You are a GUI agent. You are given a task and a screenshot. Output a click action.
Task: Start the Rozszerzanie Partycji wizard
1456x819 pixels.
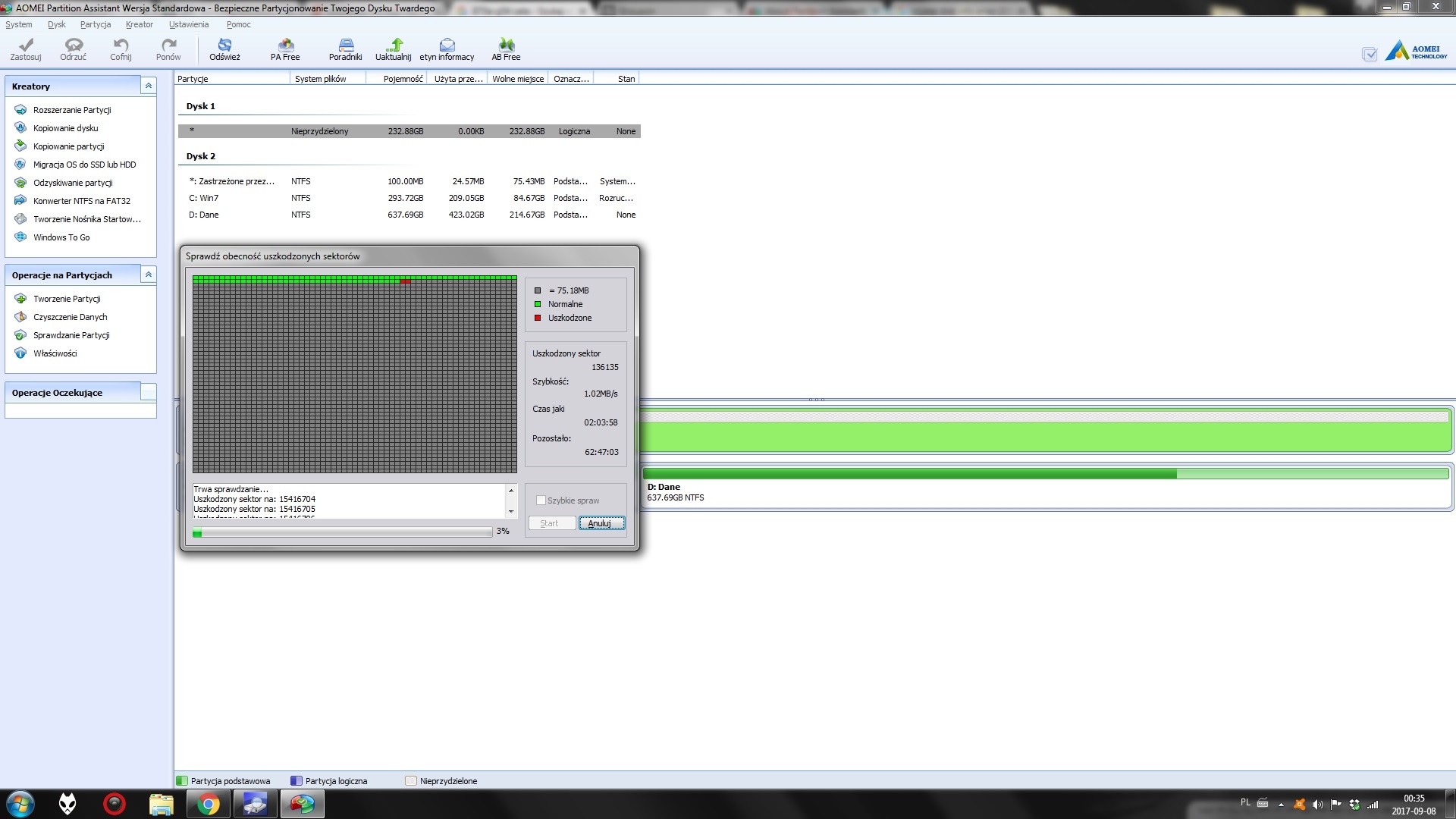[x=72, y=110]
